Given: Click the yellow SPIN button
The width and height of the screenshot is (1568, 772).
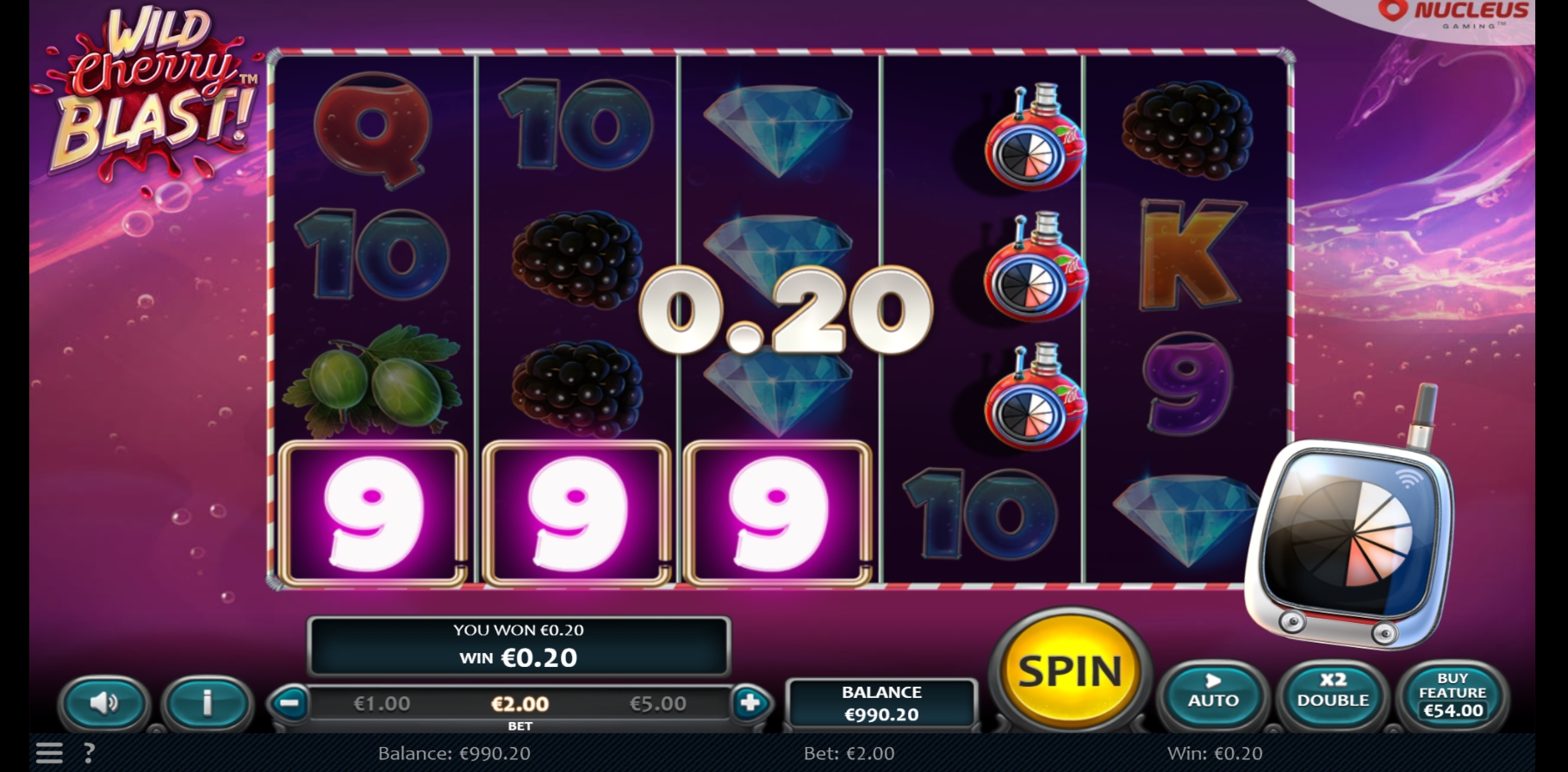Looking at the screenshot, I should click(1070, 670).
